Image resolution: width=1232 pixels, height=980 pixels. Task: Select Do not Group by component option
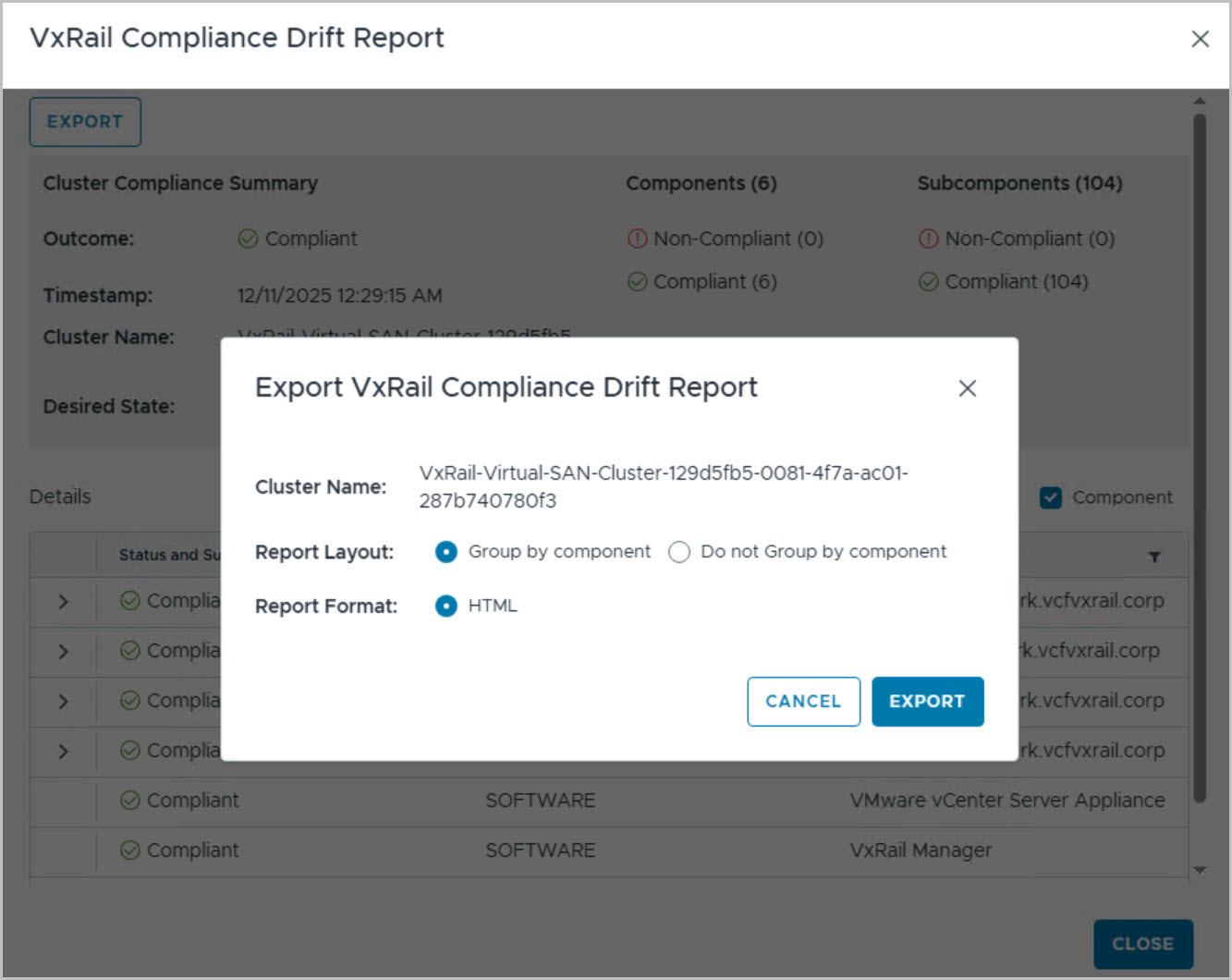point(679,552)
